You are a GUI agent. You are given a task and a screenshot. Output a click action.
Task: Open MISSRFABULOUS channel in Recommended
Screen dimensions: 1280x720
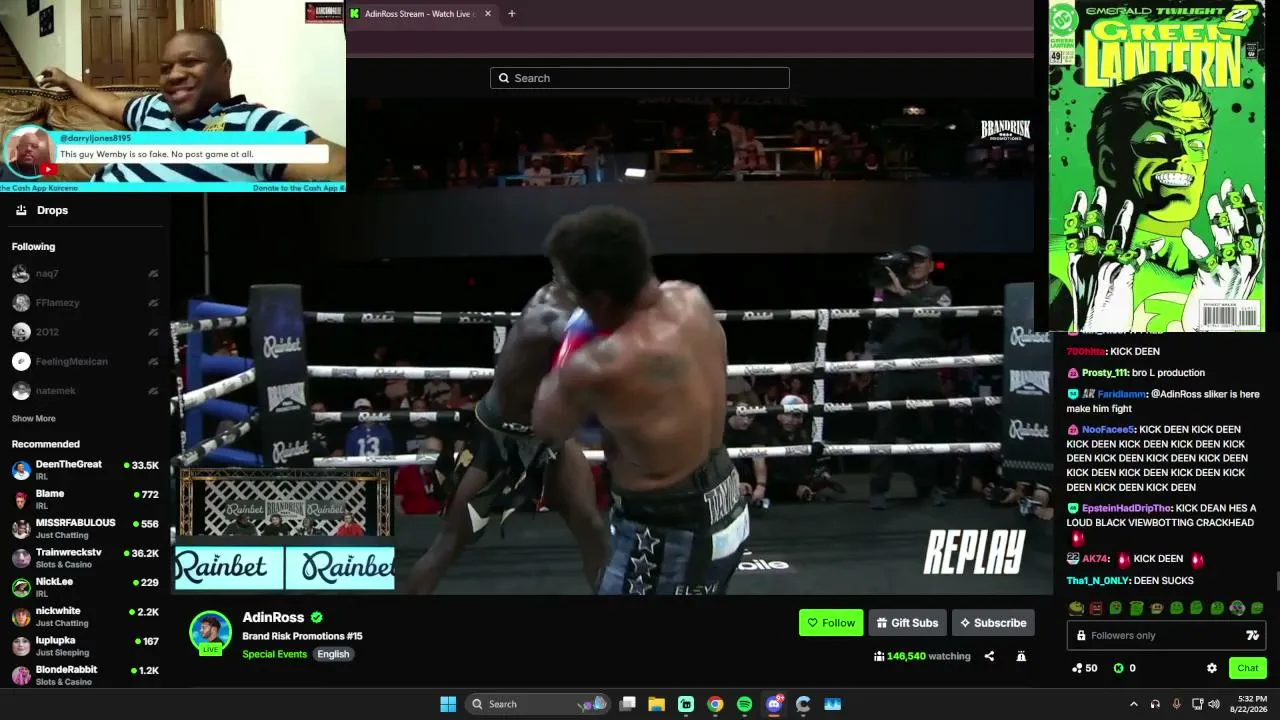[85, 528]
